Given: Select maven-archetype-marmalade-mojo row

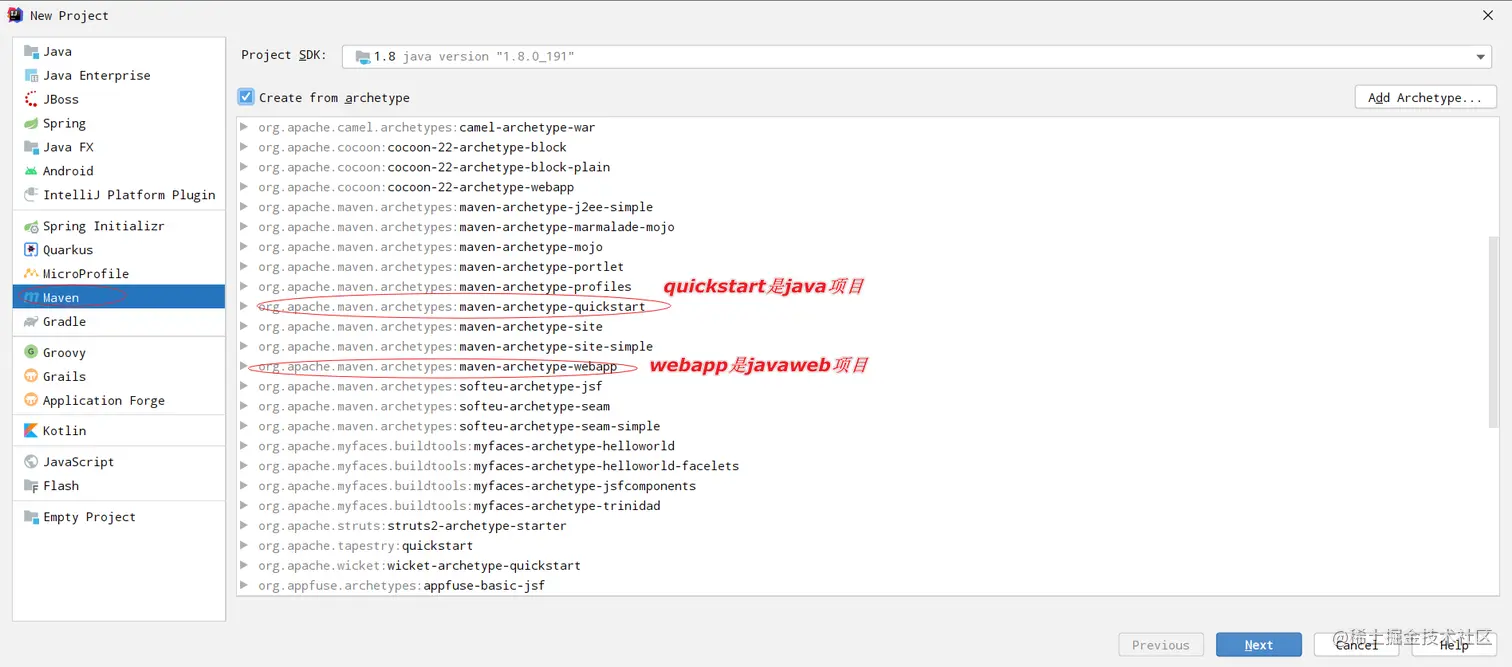Looking at the screenshot, I should point(862,227).
